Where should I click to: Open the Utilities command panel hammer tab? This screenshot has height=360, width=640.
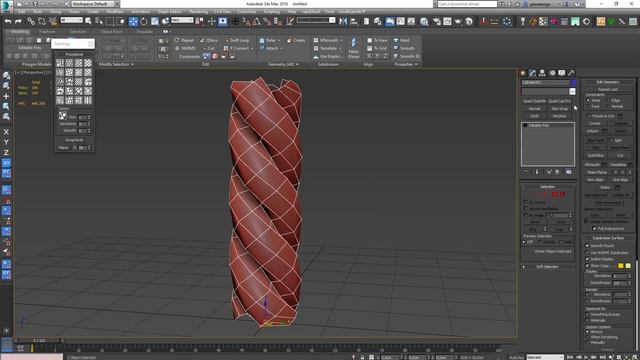571,73
